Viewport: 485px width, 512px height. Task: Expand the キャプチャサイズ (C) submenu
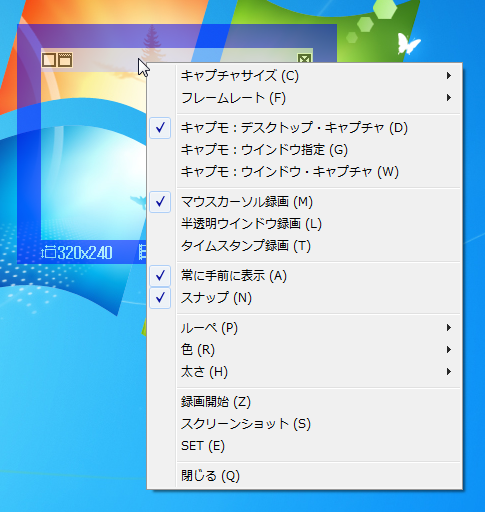tap(304, 76)
